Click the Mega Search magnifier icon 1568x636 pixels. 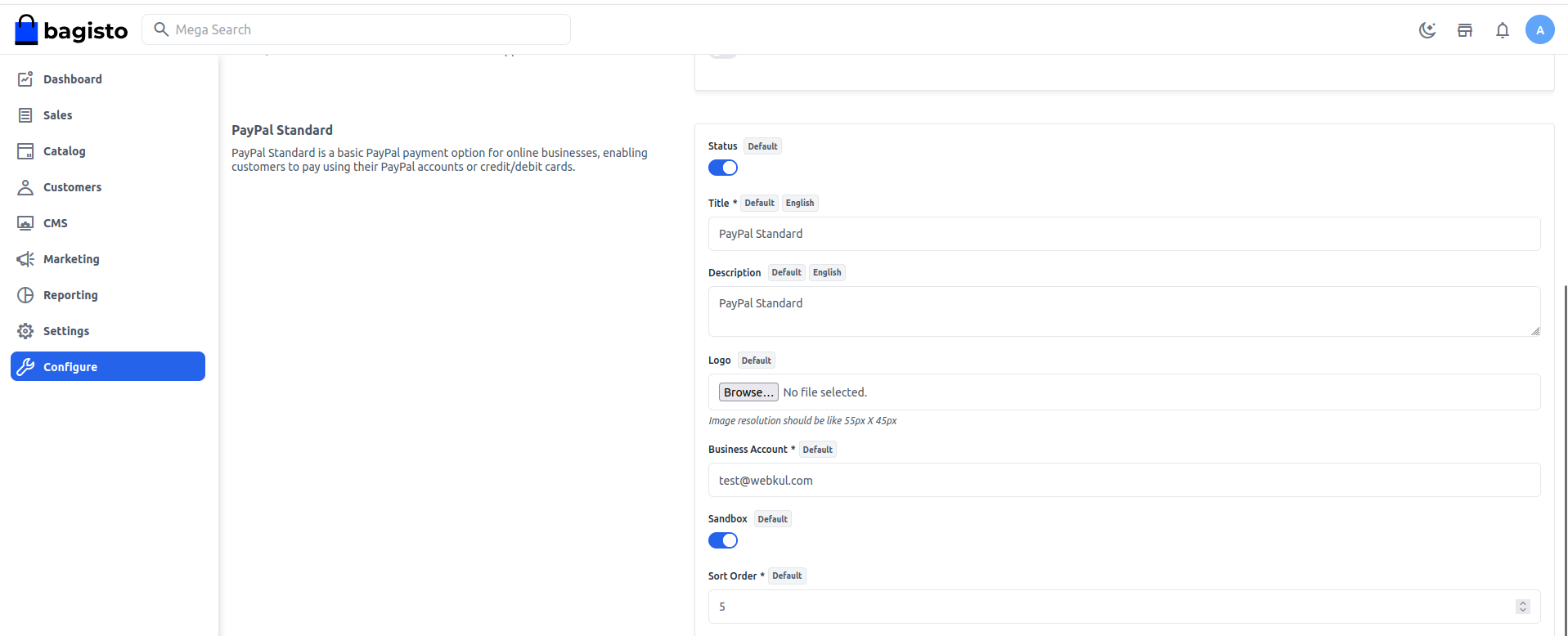(x=161, y=29)
